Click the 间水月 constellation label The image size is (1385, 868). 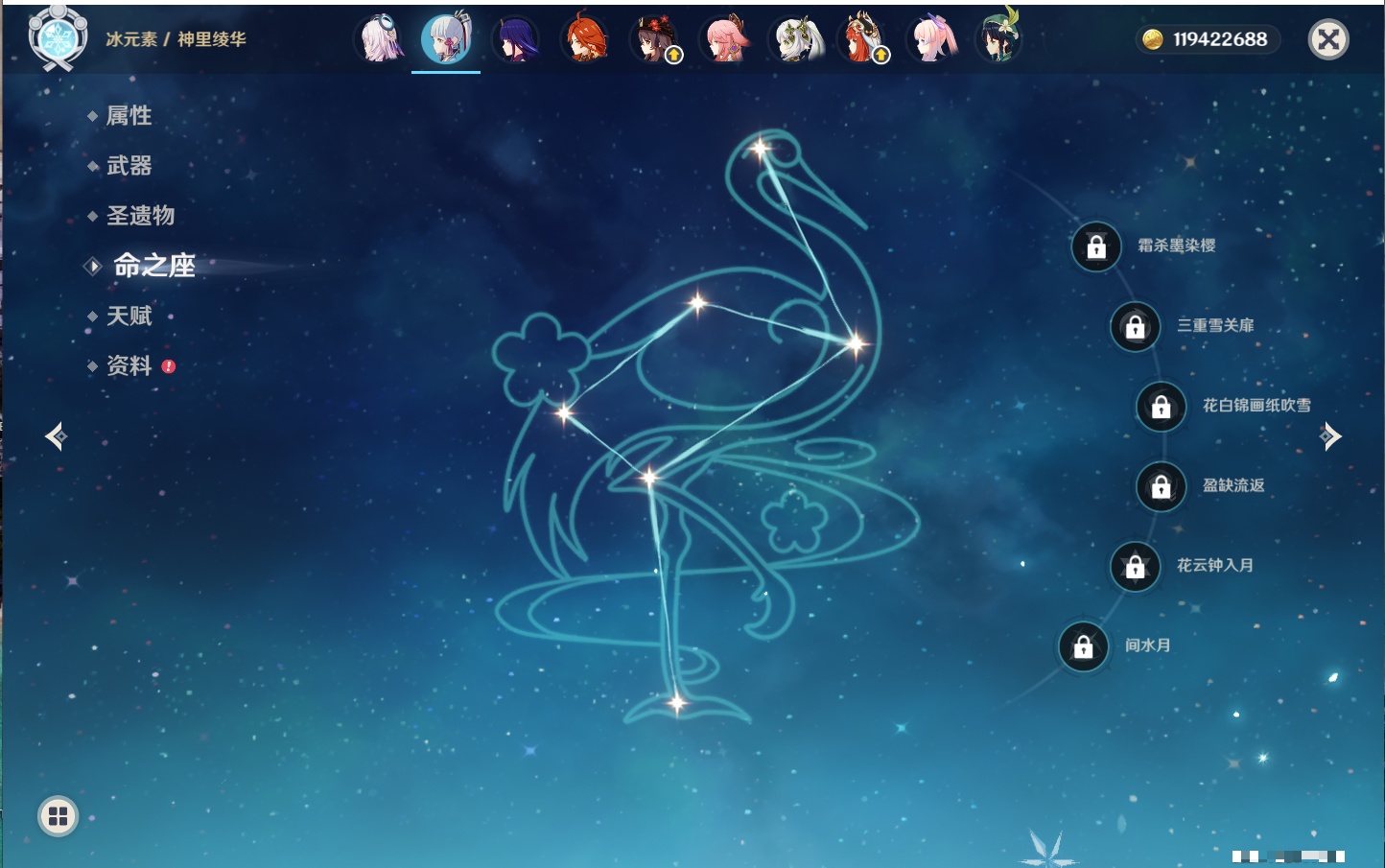tap(1148, 645)
